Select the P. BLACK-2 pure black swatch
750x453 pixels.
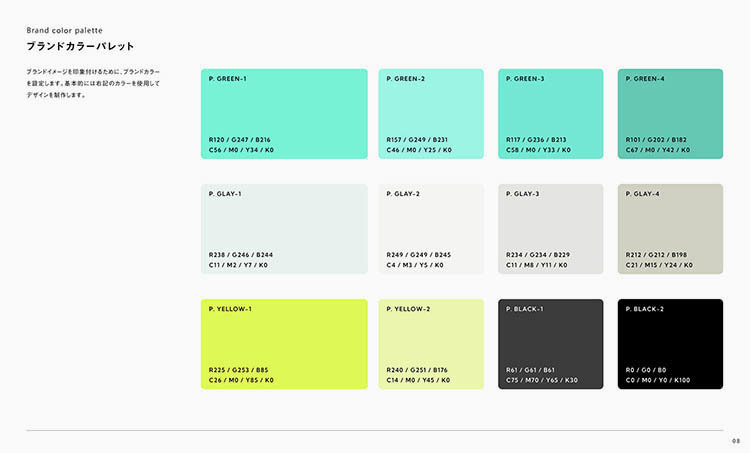(x=670, y=343)
